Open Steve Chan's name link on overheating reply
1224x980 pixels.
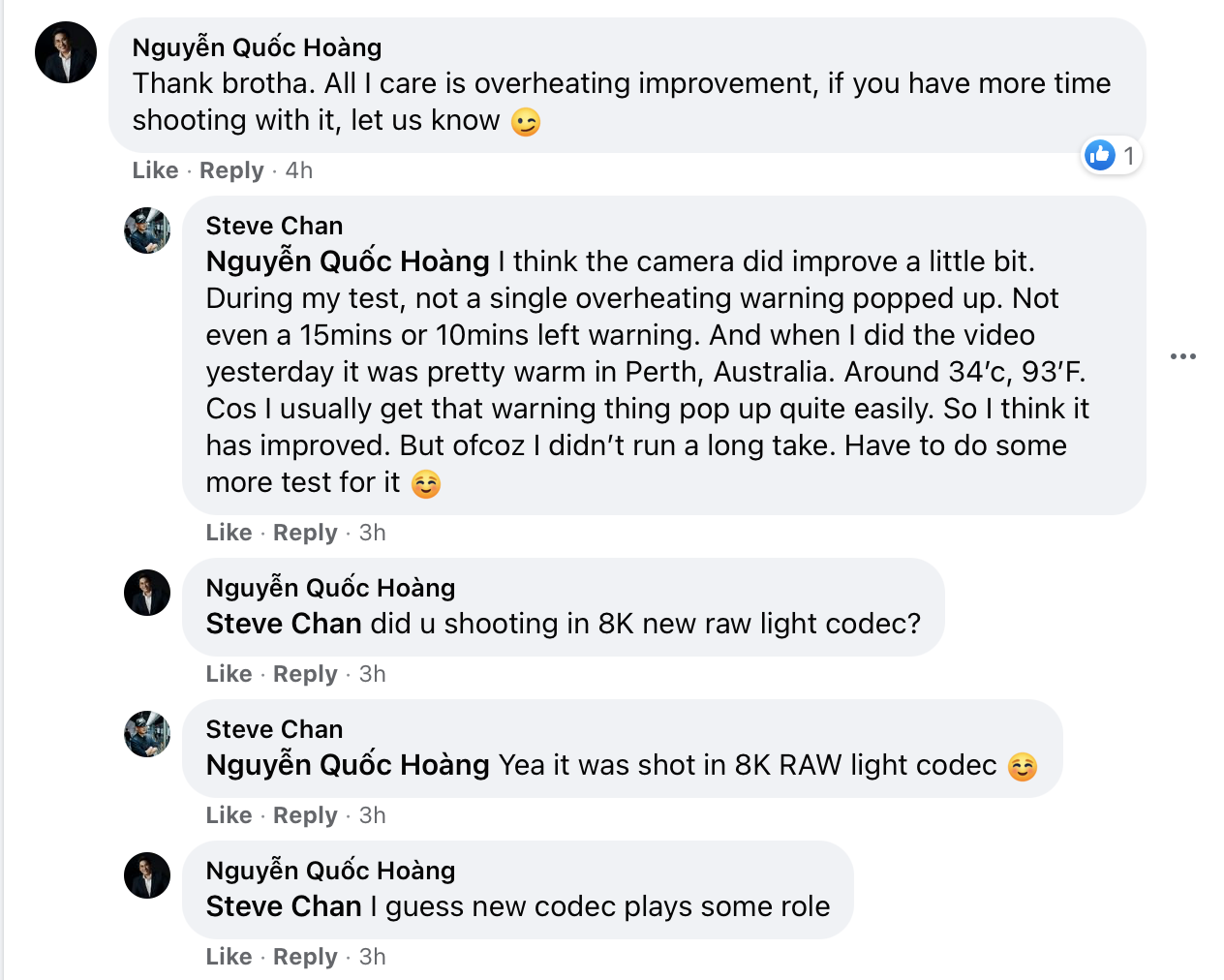point(274,226)
